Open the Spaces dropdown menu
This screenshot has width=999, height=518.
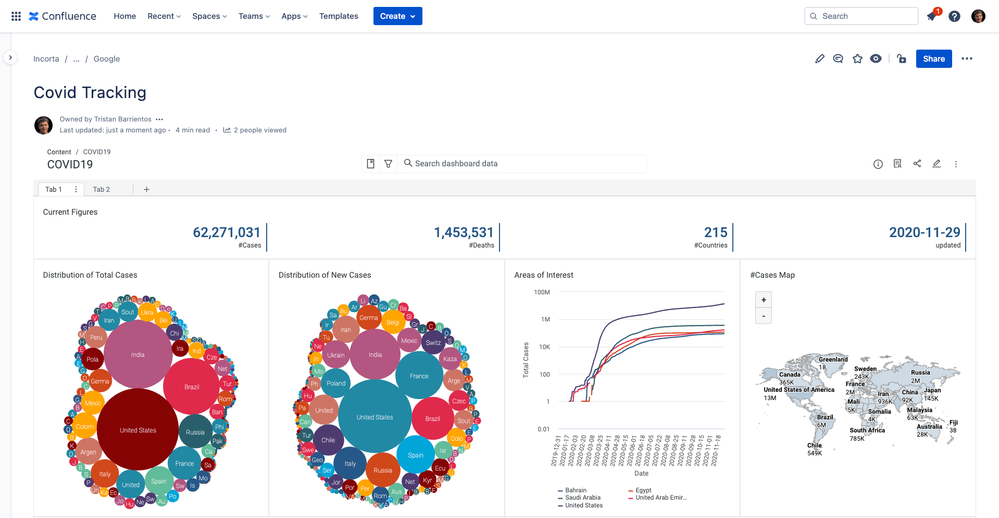click(x=210, y=16)
